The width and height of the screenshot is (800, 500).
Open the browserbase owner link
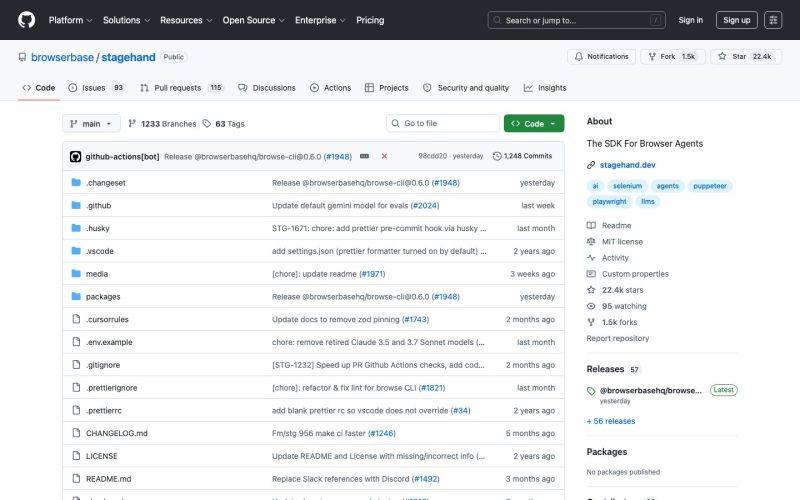point(62,57)
